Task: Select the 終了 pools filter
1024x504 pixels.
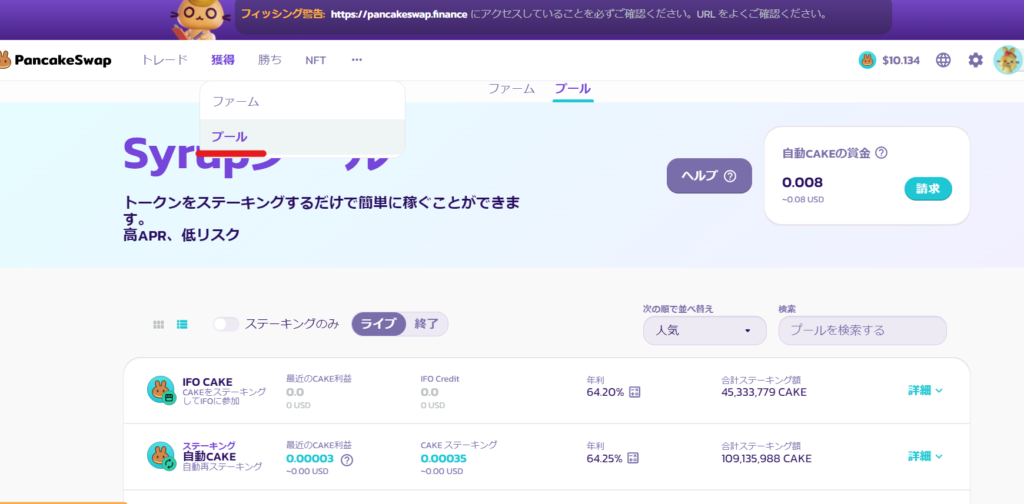Action: tap(426, 324)
